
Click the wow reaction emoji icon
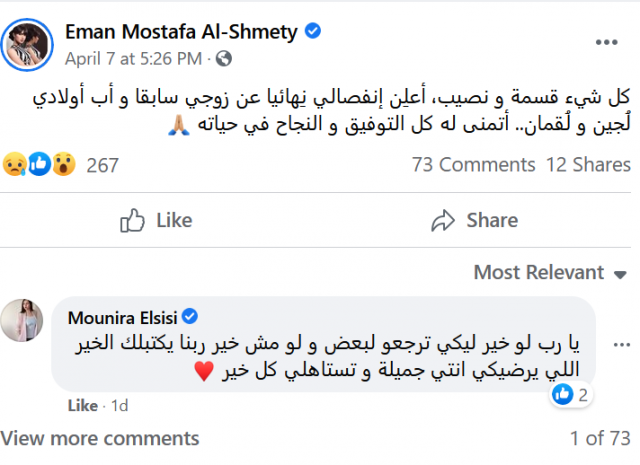(61, 165)
